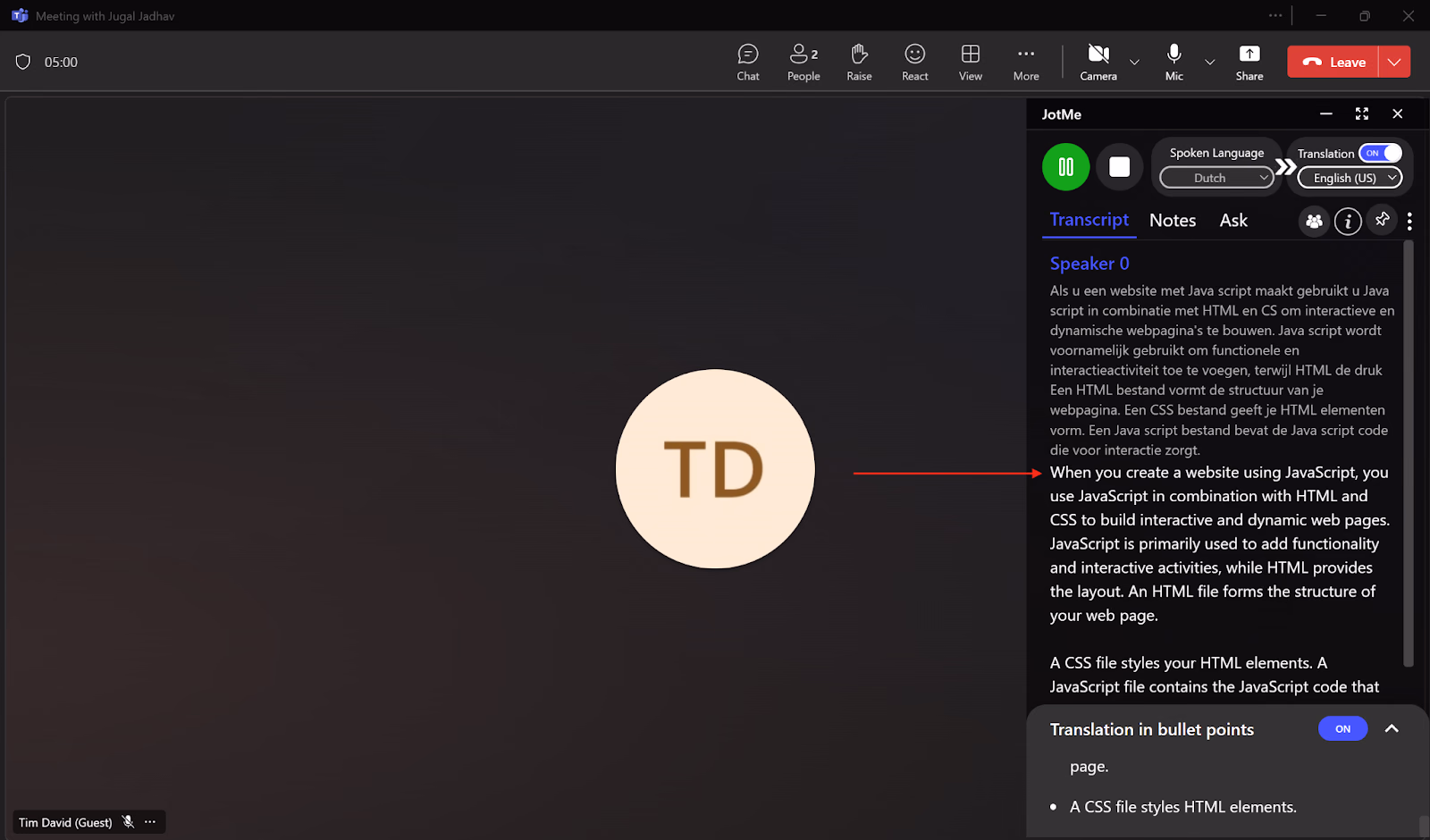Click the Tim David (Guest) name label
Screen dimensions: 1430x840
pos(65,822)
